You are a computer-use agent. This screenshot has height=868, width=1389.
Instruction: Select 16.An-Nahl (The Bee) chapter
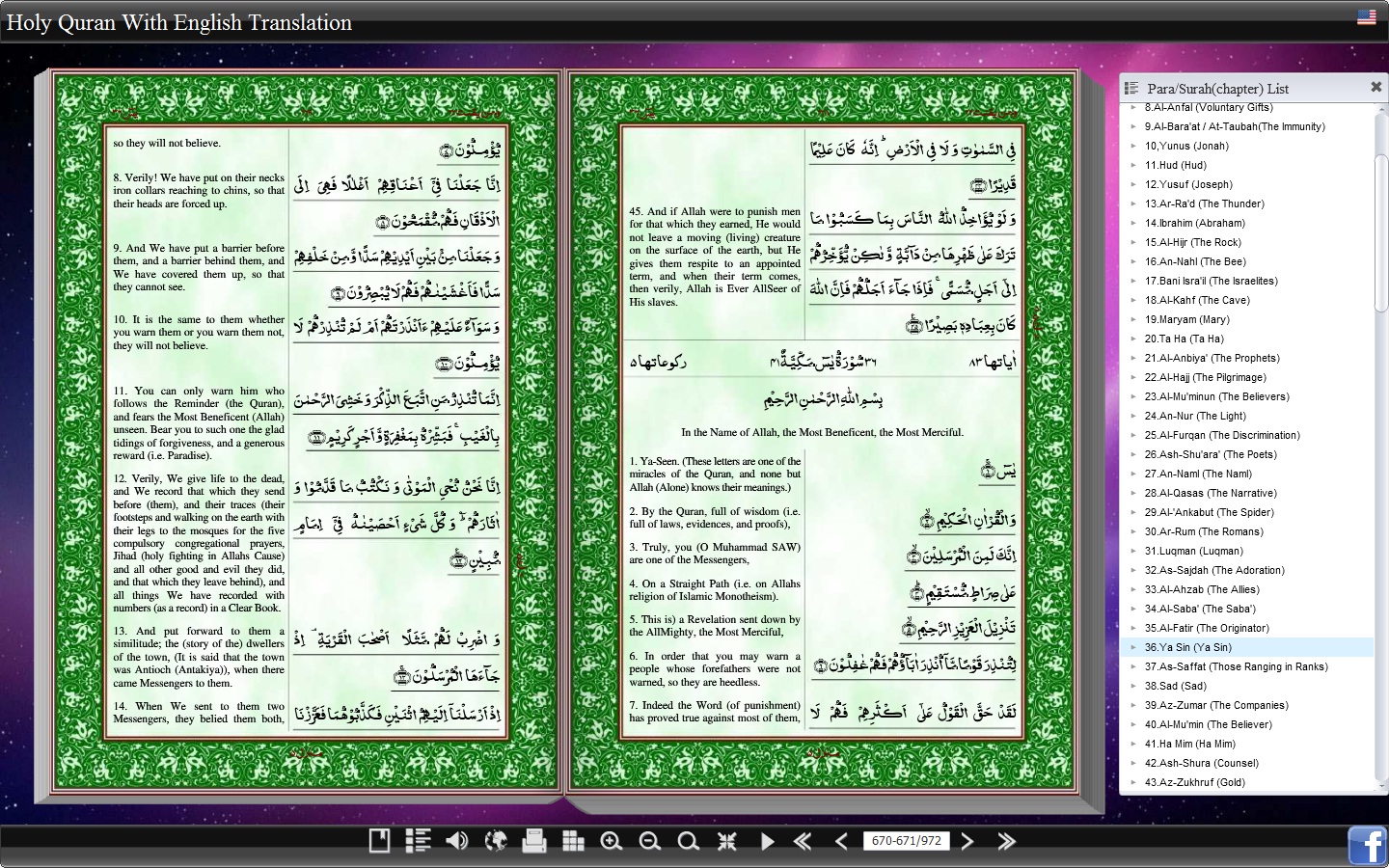(x=1195, y=261)
